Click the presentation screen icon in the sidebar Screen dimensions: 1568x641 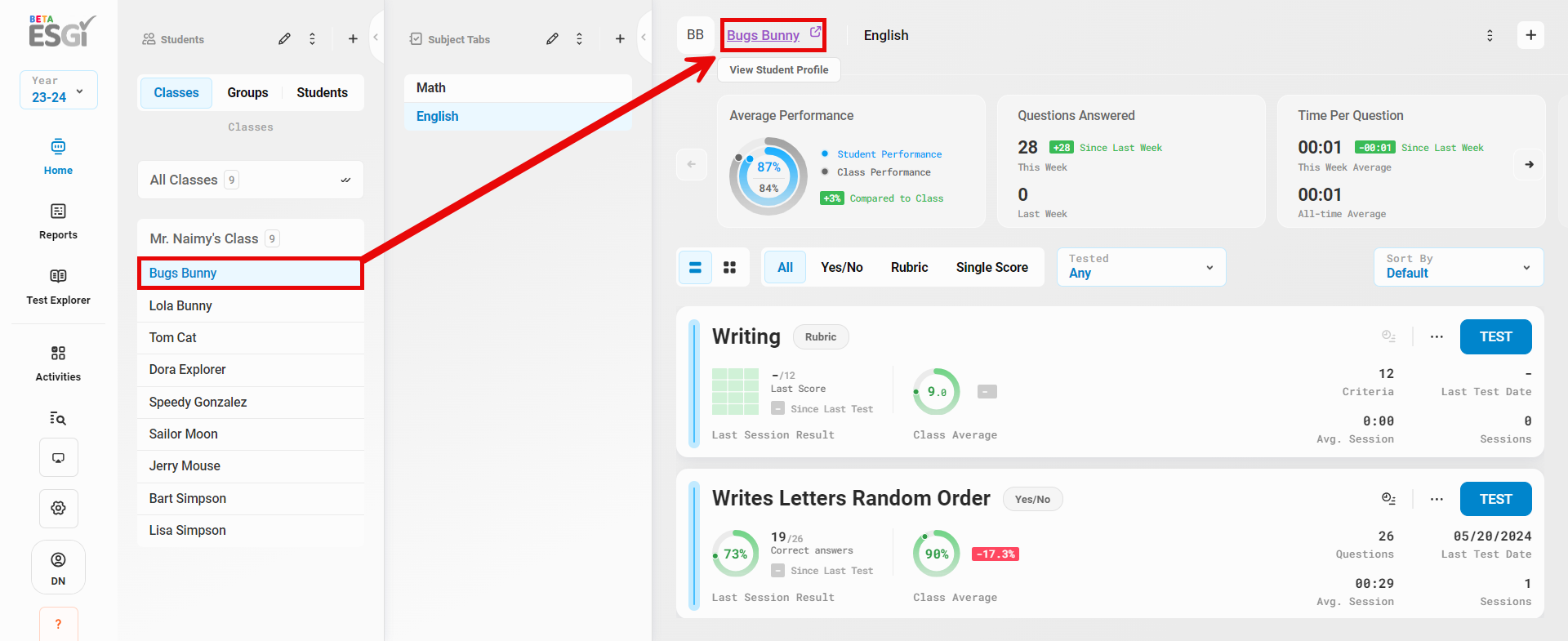tap(59, 457)
